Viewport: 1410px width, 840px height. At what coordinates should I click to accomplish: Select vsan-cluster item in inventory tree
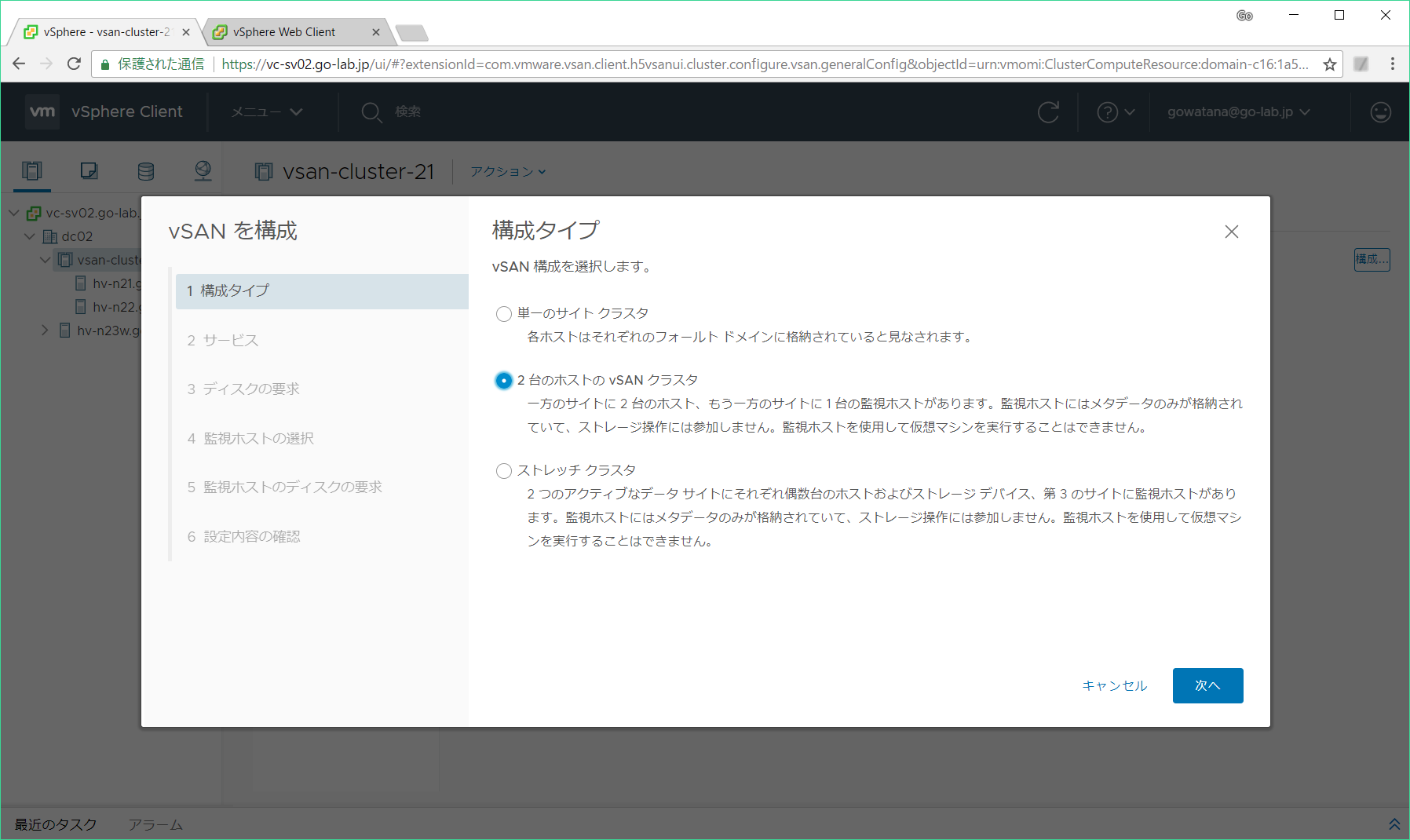click(x=109, y=260)
